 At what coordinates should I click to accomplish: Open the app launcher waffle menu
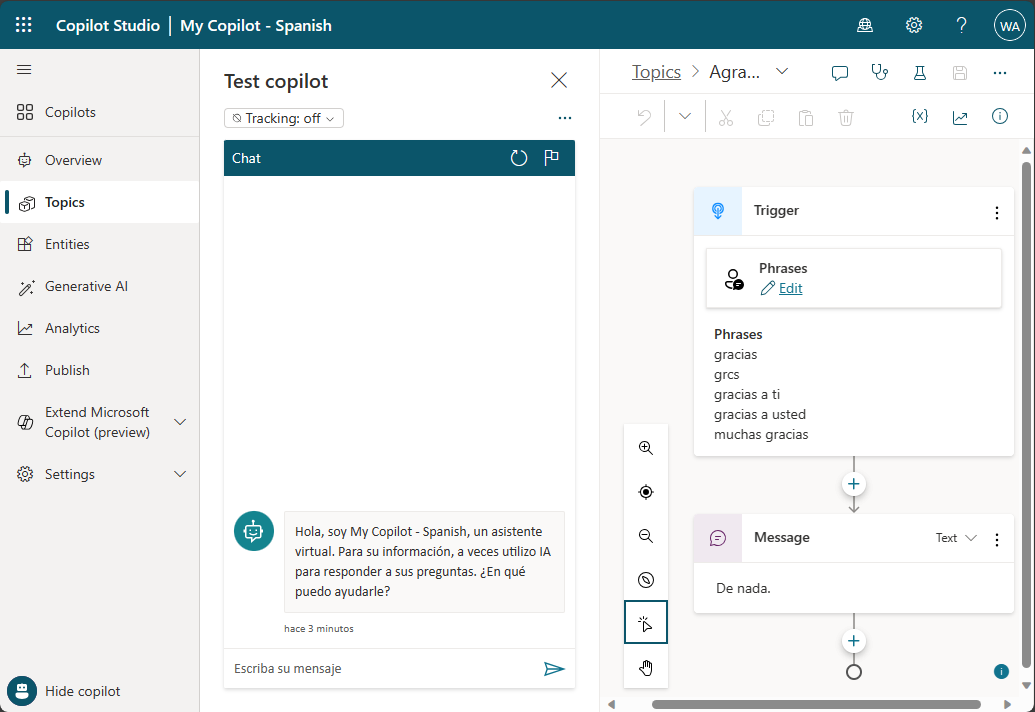coord(24,25)
